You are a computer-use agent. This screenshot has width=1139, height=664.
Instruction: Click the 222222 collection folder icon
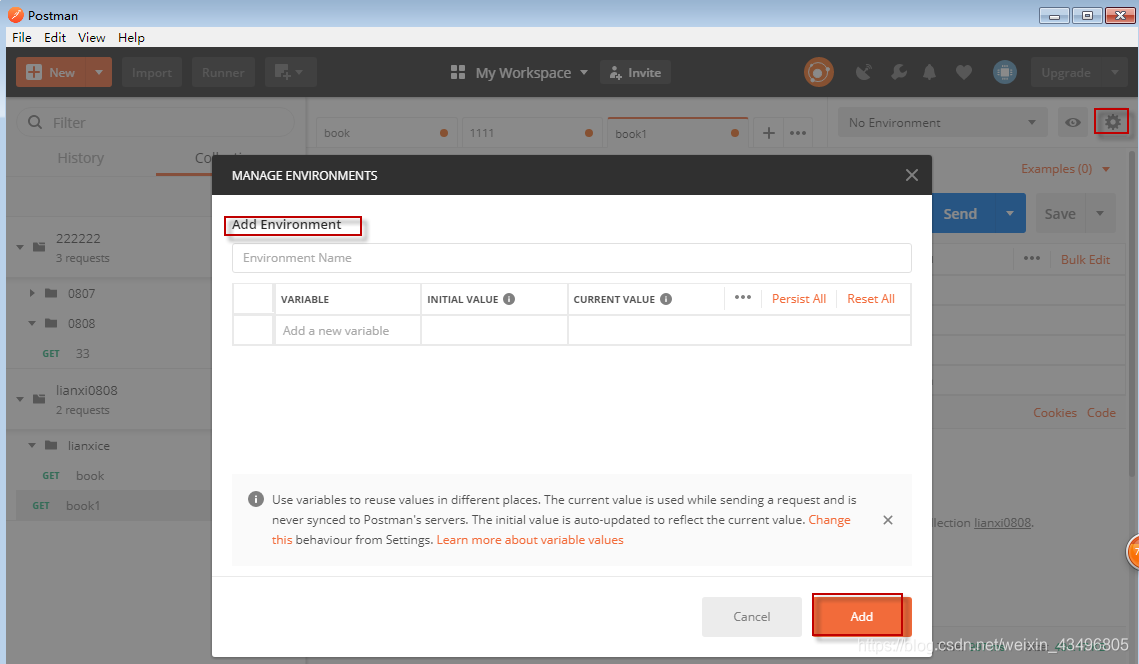39,247
